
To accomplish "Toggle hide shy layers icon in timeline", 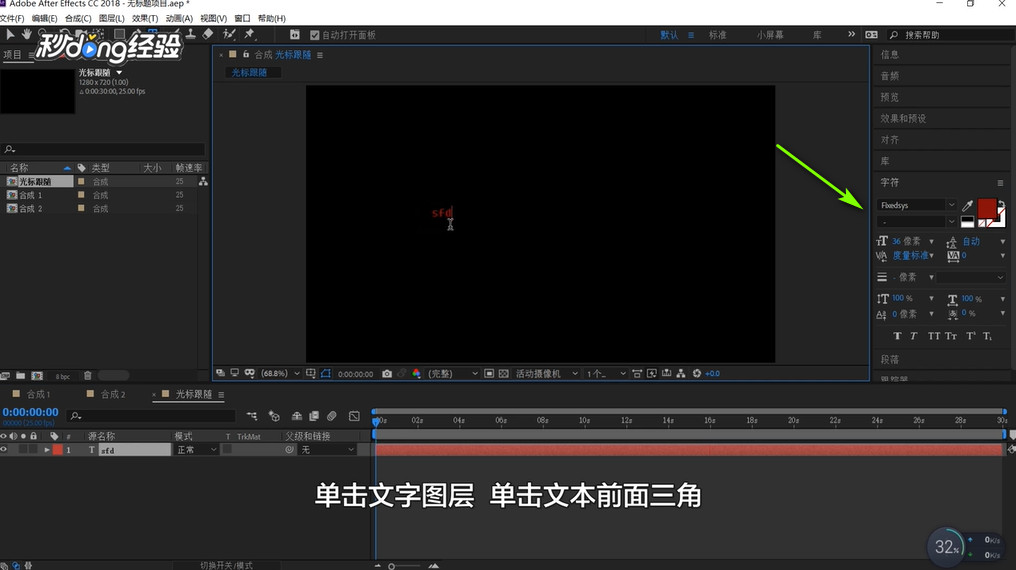I will (297, 416).
